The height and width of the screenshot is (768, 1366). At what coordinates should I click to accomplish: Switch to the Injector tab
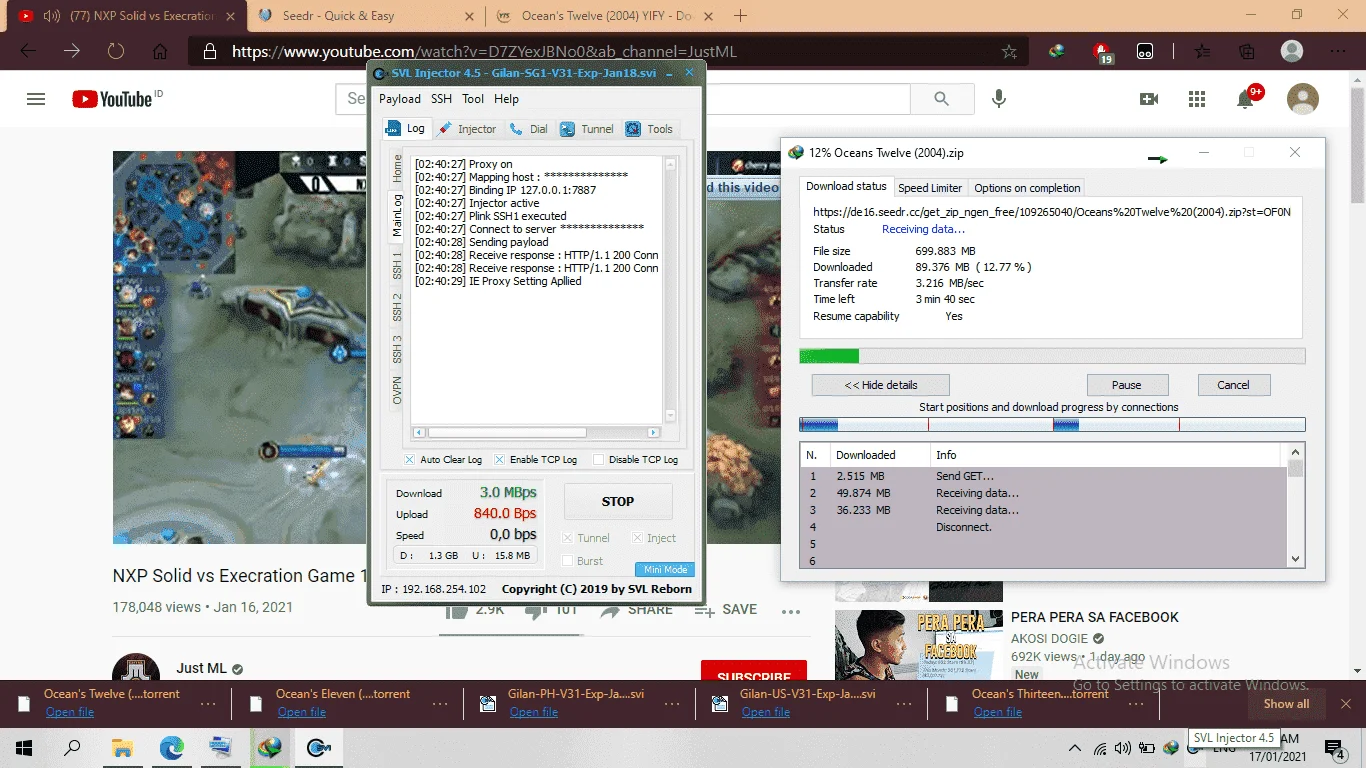[467, 129]
